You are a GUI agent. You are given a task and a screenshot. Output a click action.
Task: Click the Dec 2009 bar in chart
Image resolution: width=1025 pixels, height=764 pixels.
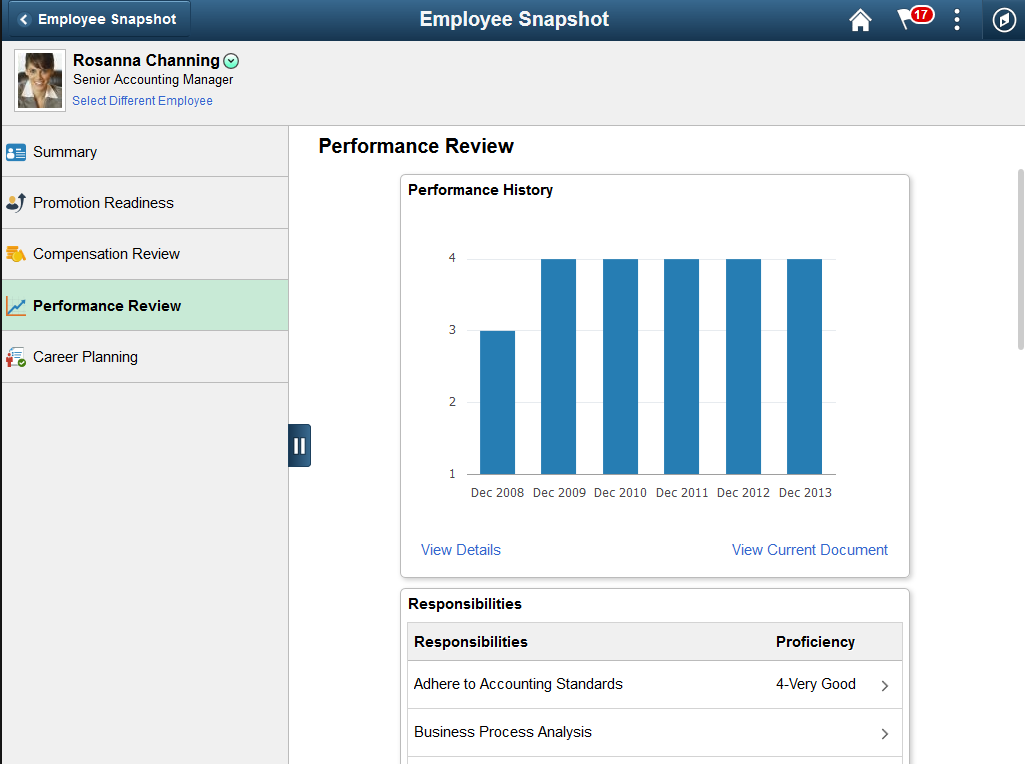coord(558,367)
